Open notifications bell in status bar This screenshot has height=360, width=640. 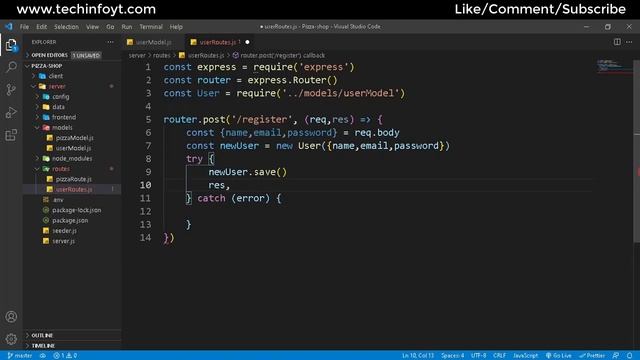[x=629, y=356]
